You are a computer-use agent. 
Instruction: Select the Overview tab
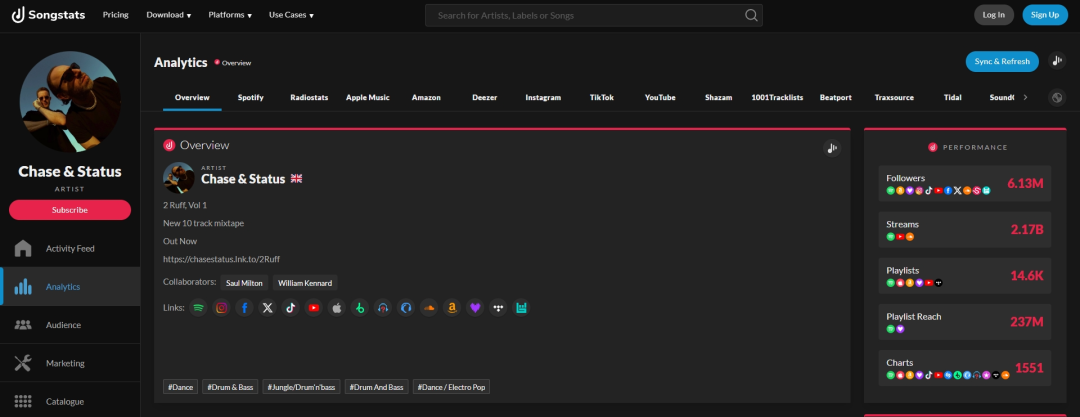point(192,97)
